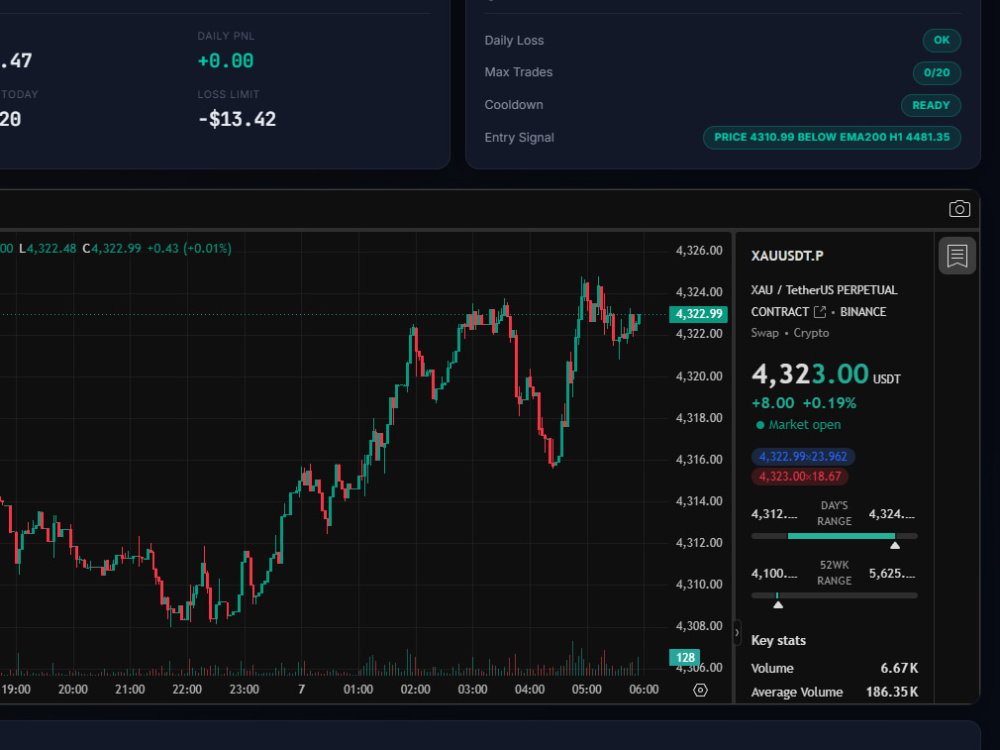The height and width of the screenshot is (750, 1000).
Task: Click the +8.00 +0.19% change text
Action: click(804, 403)
